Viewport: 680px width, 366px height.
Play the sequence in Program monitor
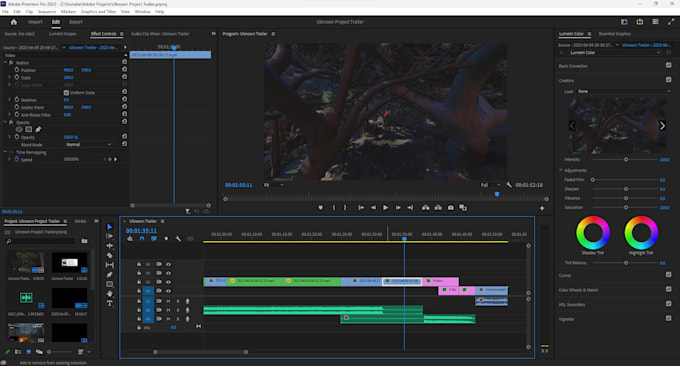click(x=385, y=208)
